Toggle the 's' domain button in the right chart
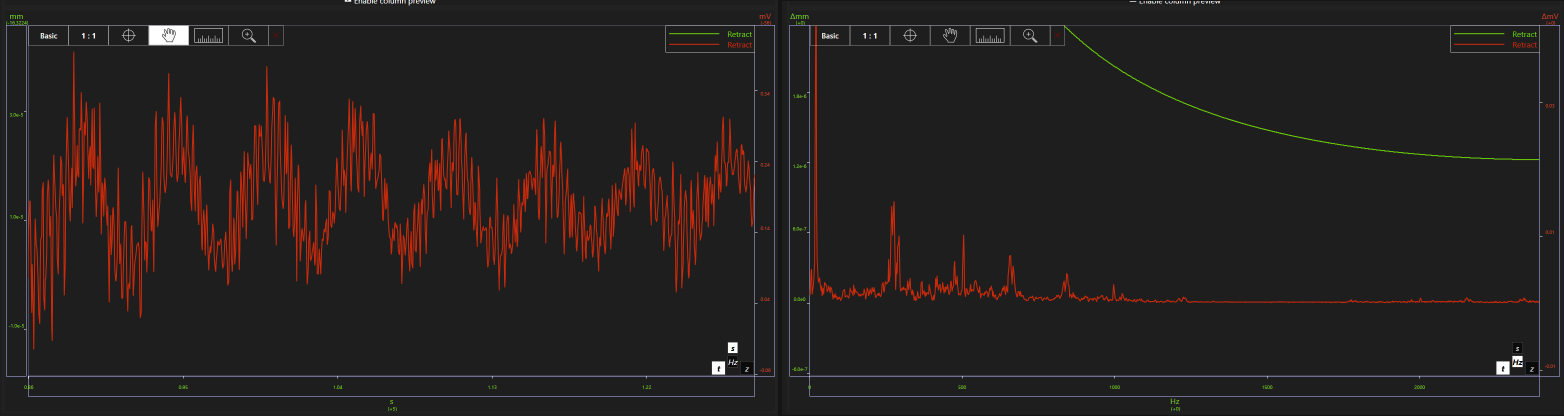Image resolution: width=1564 pixels, height=416 pixels. [x=1517, y=348]
